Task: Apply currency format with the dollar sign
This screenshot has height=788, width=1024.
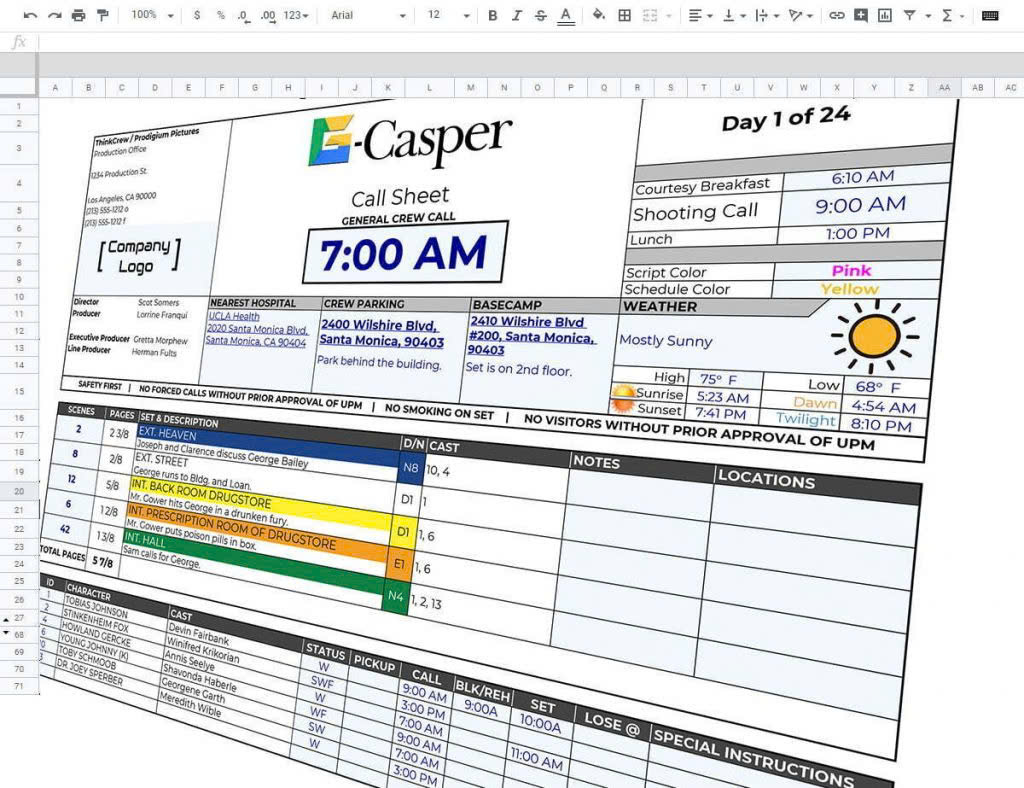Action: coord(197,16)
